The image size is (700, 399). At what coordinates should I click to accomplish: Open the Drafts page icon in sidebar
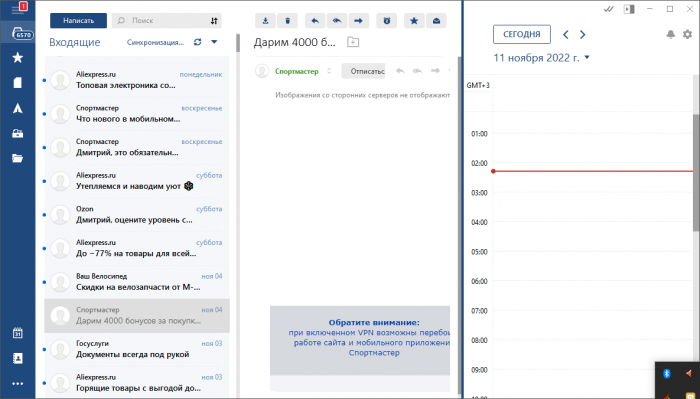tap(18, 83)
